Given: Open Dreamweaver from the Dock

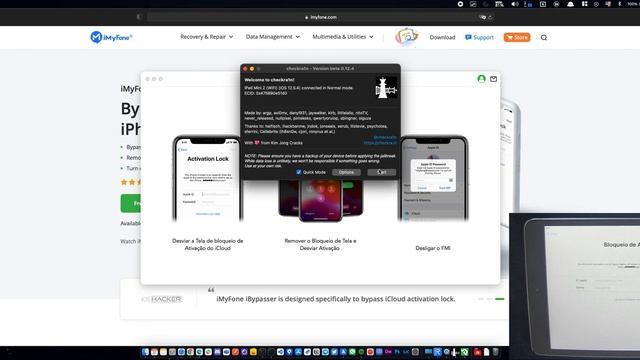Looking at the screenshot, I should pos(388,352).
